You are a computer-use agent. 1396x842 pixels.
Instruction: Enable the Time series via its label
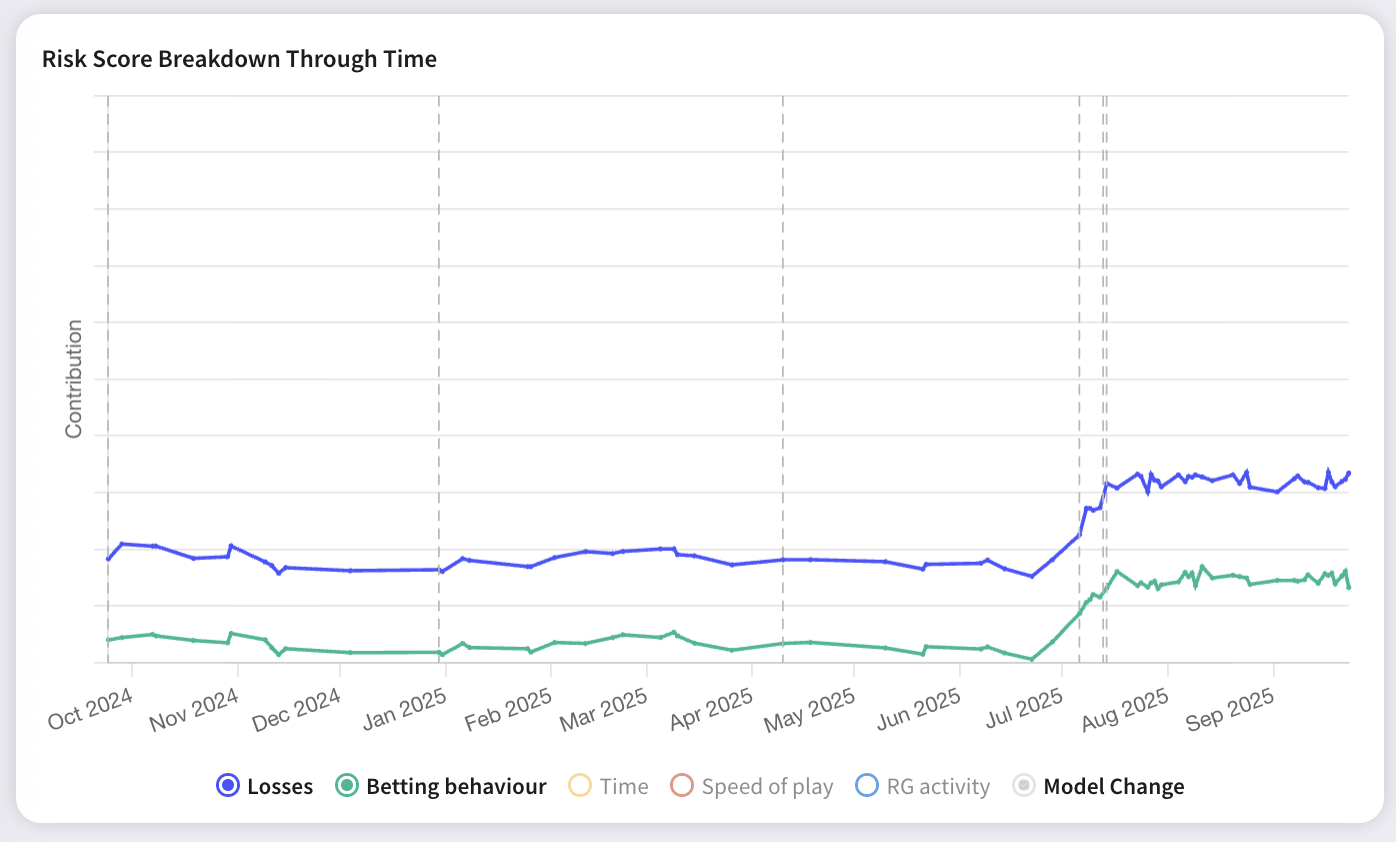click(624, 787)
